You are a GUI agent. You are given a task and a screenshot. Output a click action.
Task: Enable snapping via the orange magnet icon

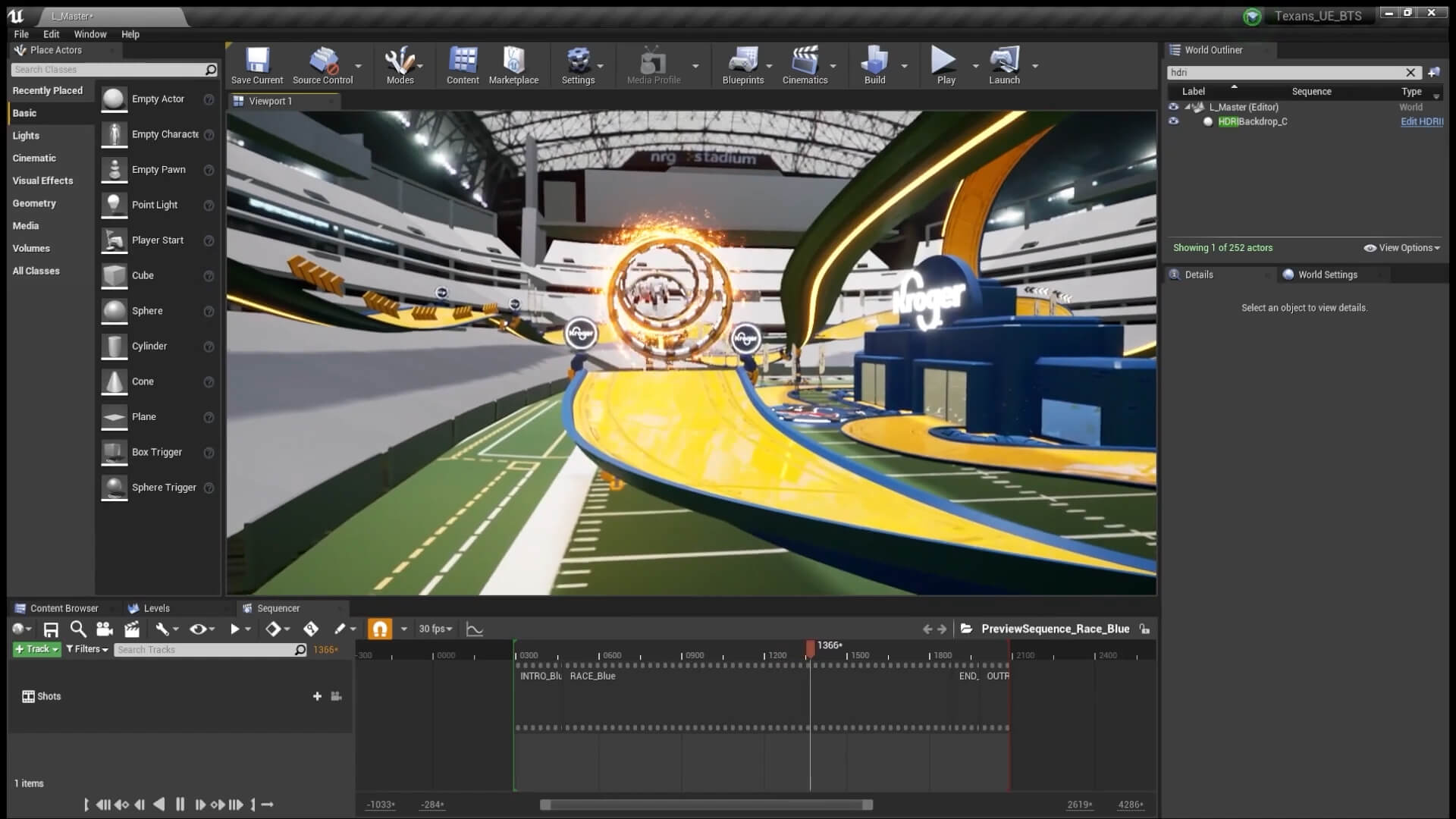(x=379, y=629)
